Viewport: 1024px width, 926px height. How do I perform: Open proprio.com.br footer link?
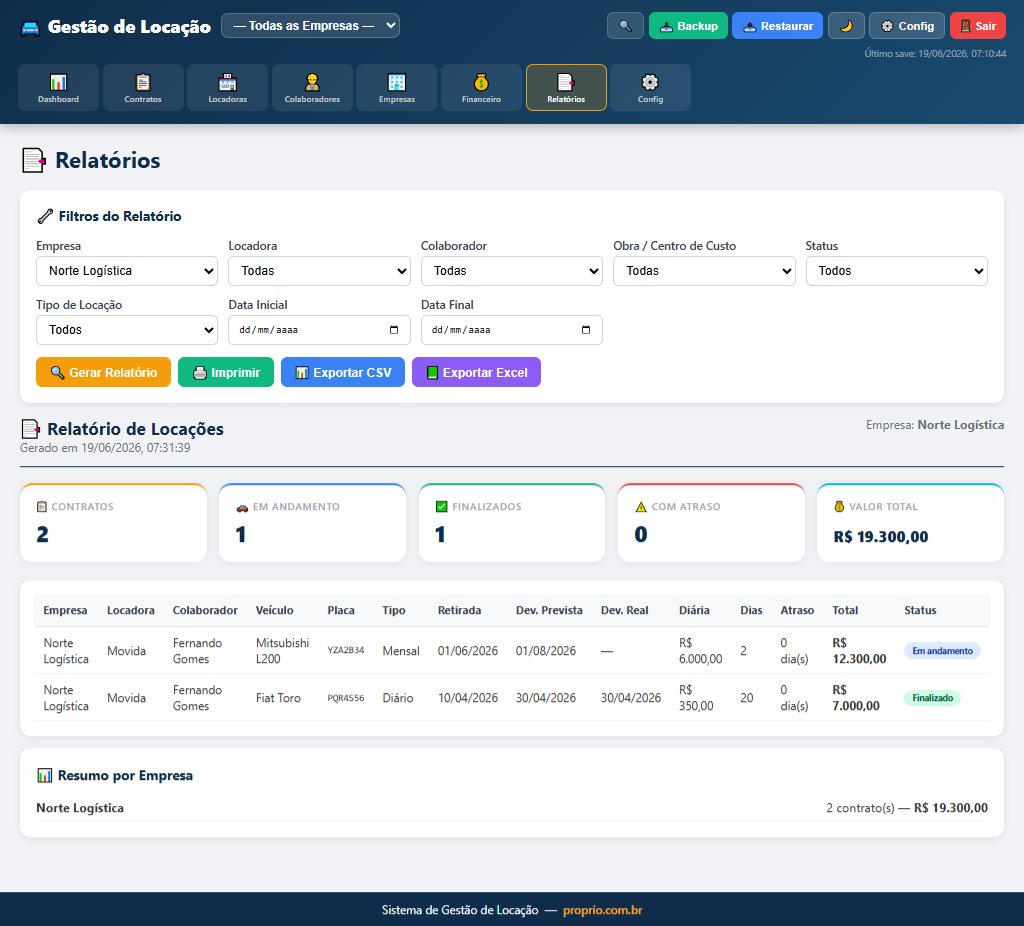[x=602, y=910]
